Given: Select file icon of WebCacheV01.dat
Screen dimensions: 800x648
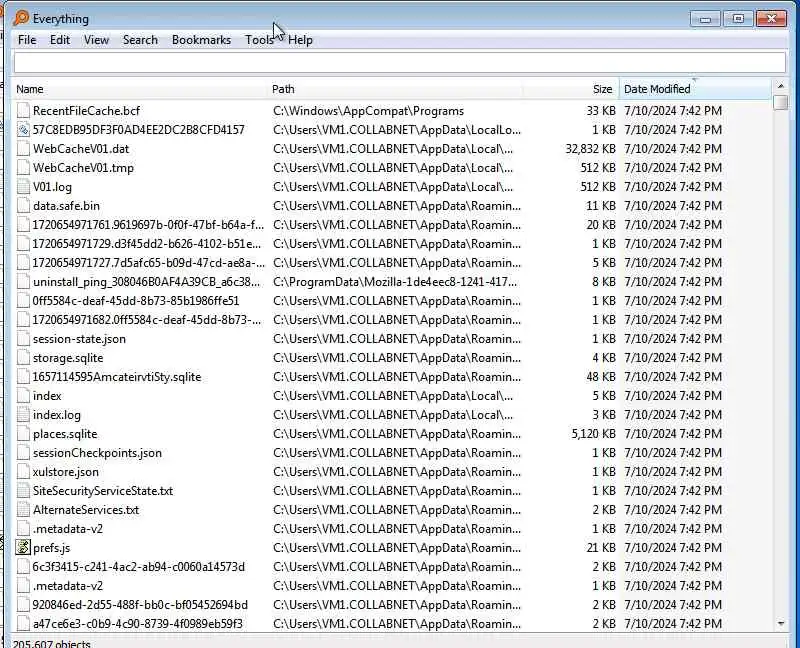Looking at the screenshot, I should click(x=23, y=148).
